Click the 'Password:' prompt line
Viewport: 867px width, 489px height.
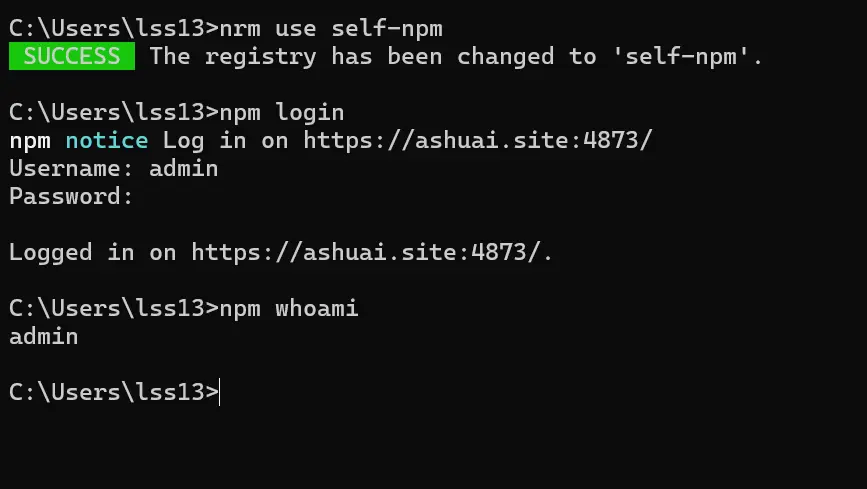(72, 196)
